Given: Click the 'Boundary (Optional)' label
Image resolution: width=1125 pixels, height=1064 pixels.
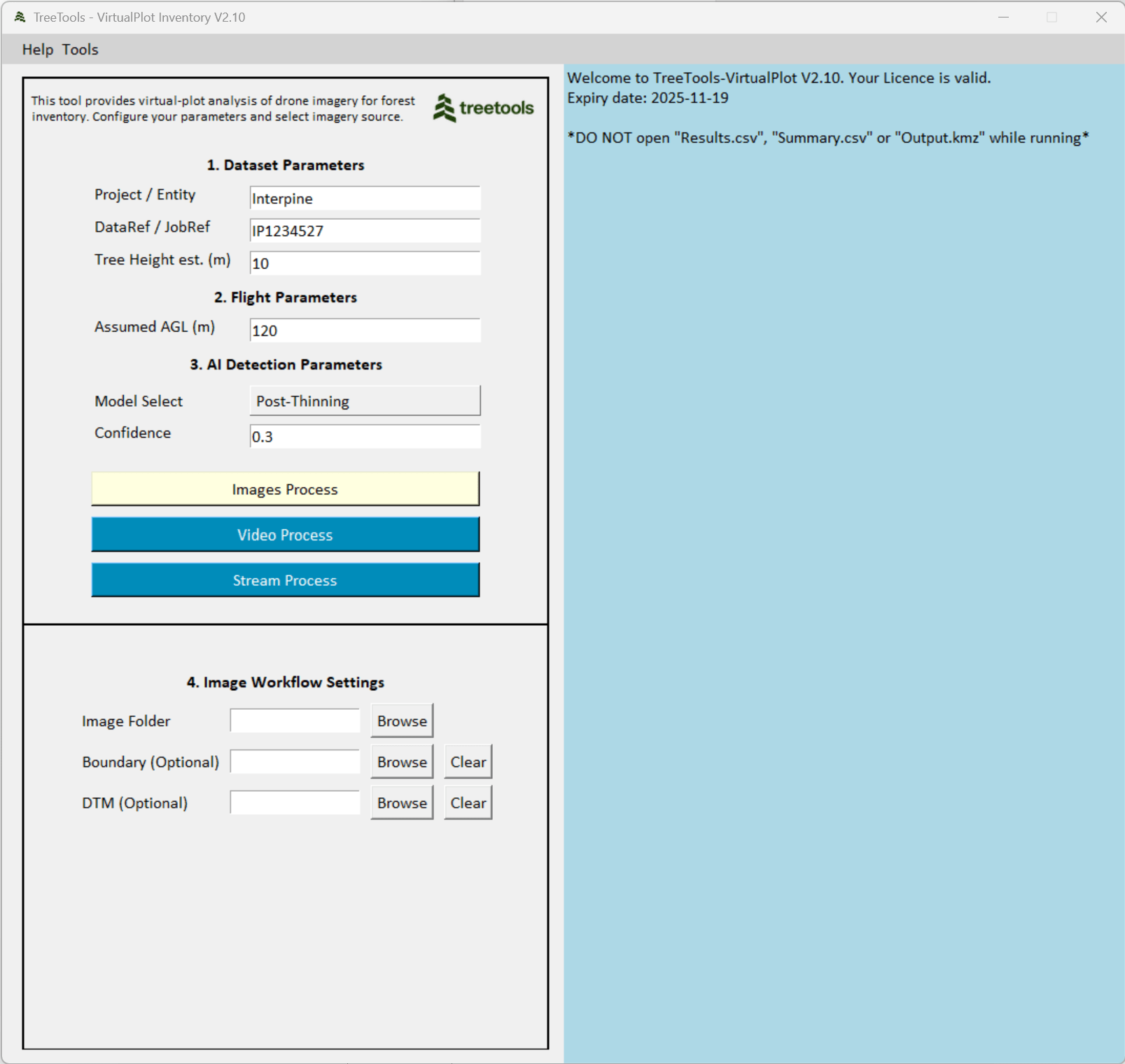Looking at the screenshot, I should click(x=151, y=762).
